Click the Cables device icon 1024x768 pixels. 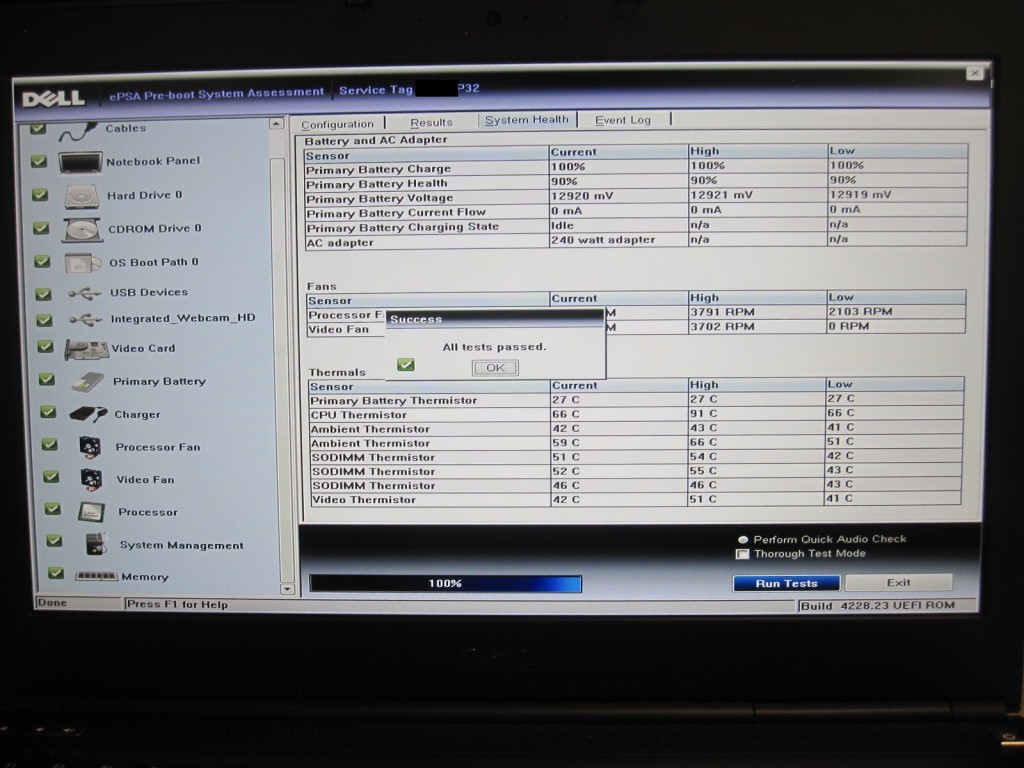(78, 133)
